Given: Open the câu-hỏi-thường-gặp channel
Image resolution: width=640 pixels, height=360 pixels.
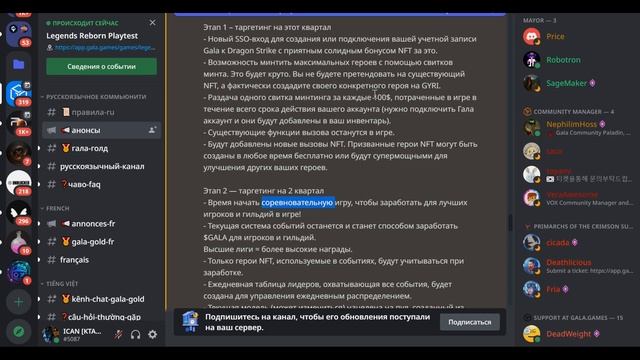Looking at the screenshot, I should (x=101, y=317).
